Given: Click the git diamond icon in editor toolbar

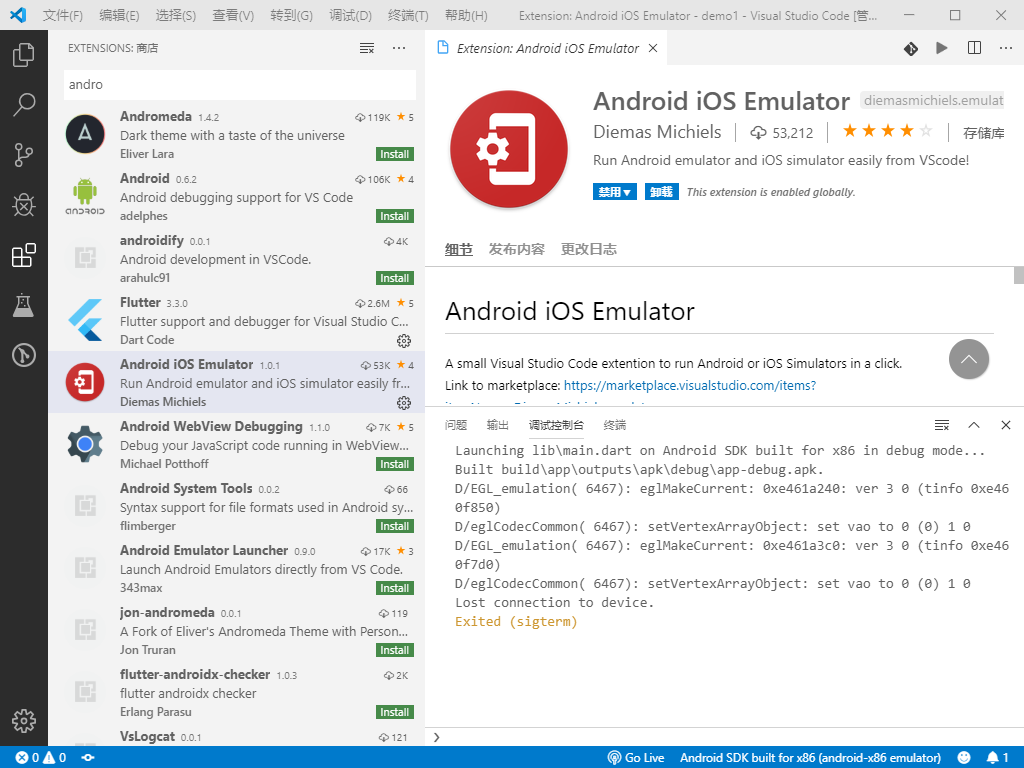Looking at the screenshot, I should (911, 48).
